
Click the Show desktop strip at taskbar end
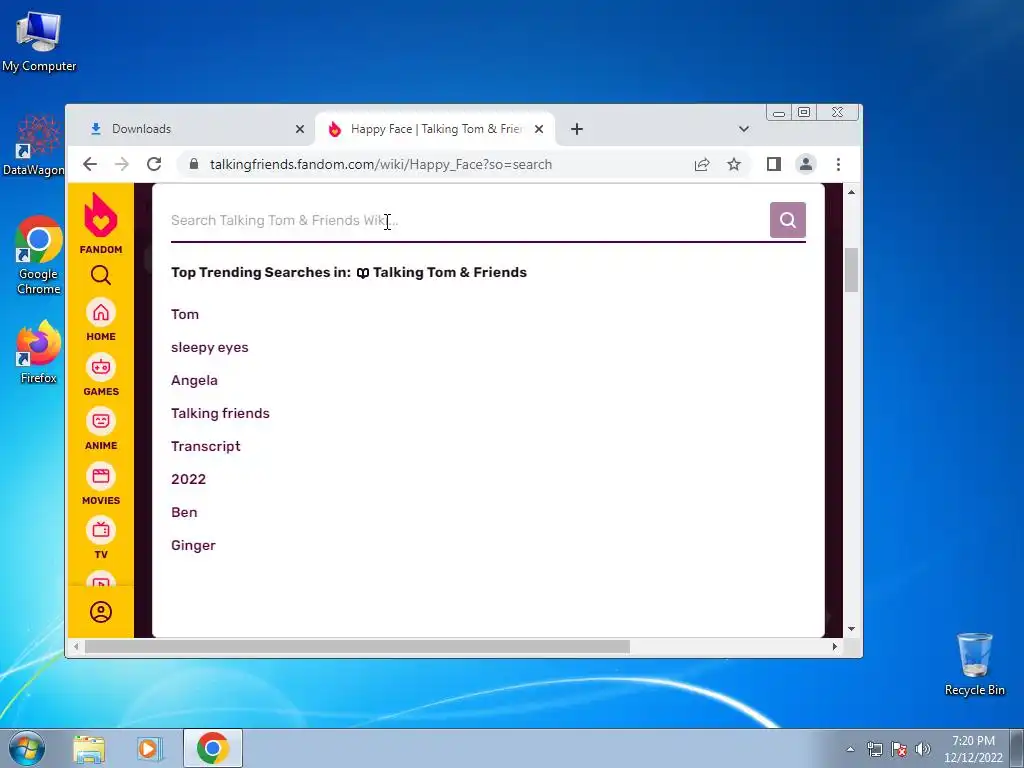1017,748
